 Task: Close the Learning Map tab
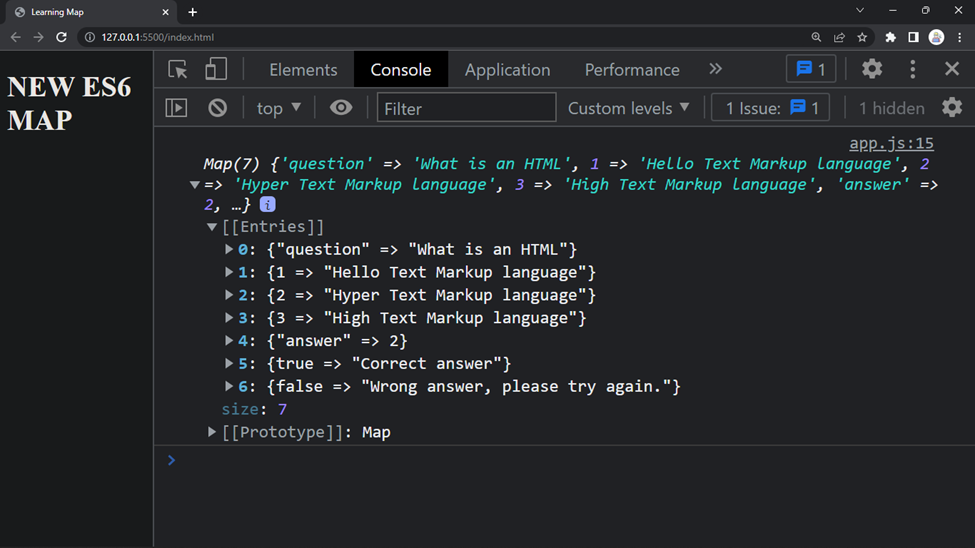pos(165,12)
